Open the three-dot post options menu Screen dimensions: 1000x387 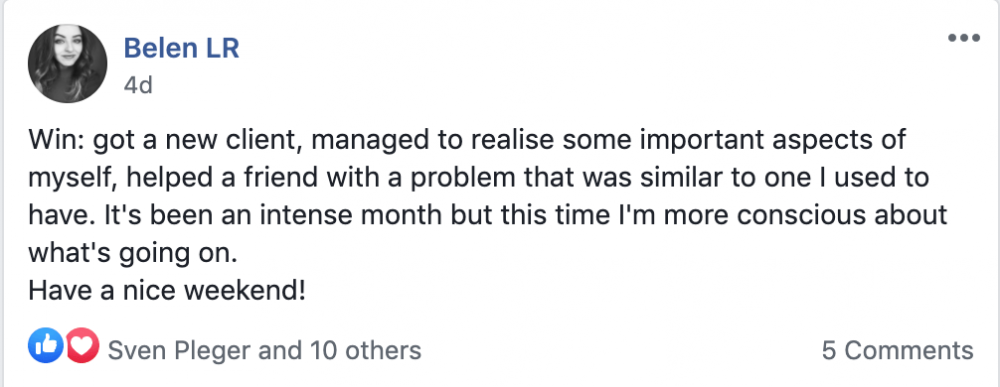[x=963, y=38]
